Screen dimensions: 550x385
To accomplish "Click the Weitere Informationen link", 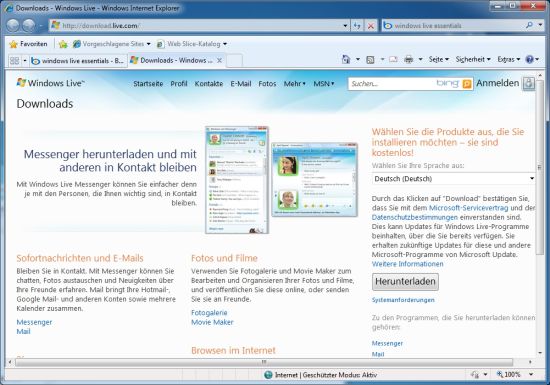I will (408, 264).
